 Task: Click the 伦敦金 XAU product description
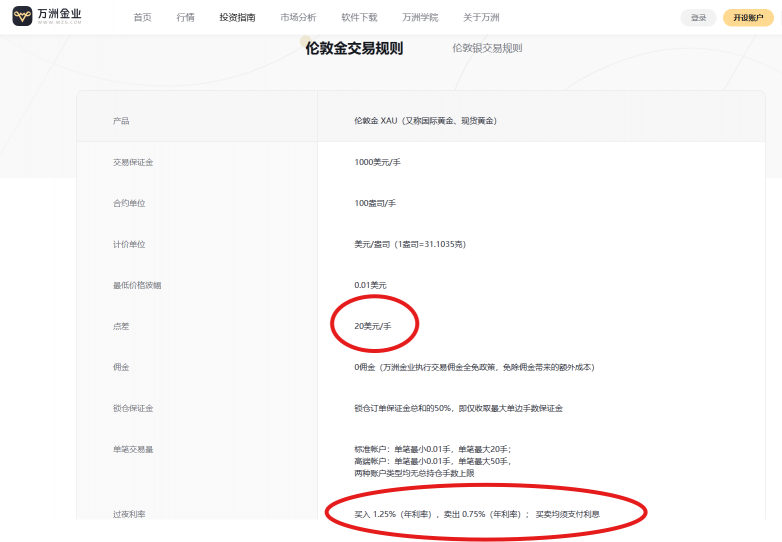pos(425,121)
